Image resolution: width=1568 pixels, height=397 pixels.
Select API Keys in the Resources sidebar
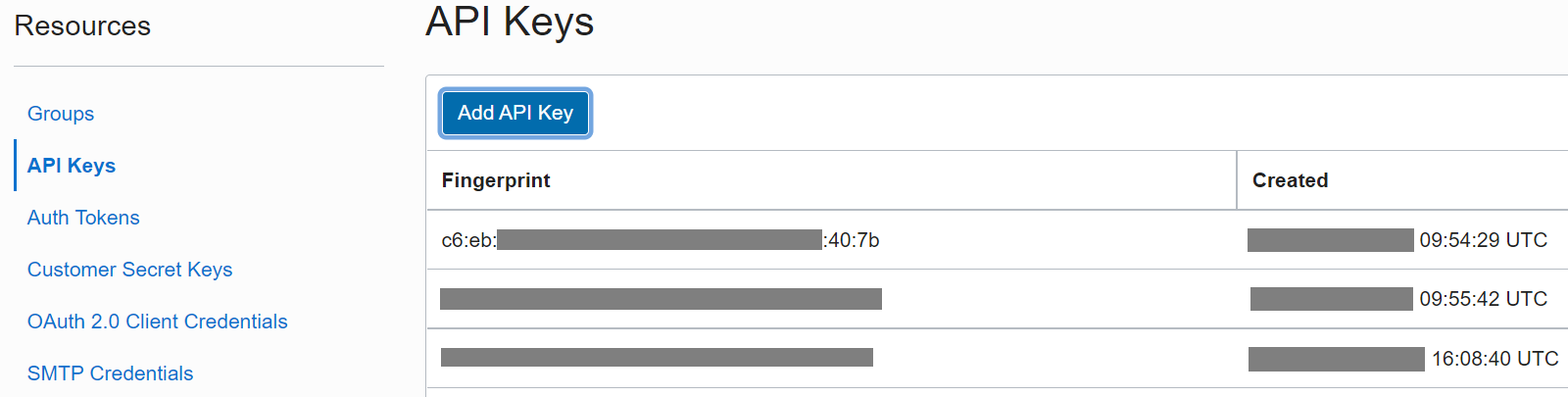coord(72,166)
